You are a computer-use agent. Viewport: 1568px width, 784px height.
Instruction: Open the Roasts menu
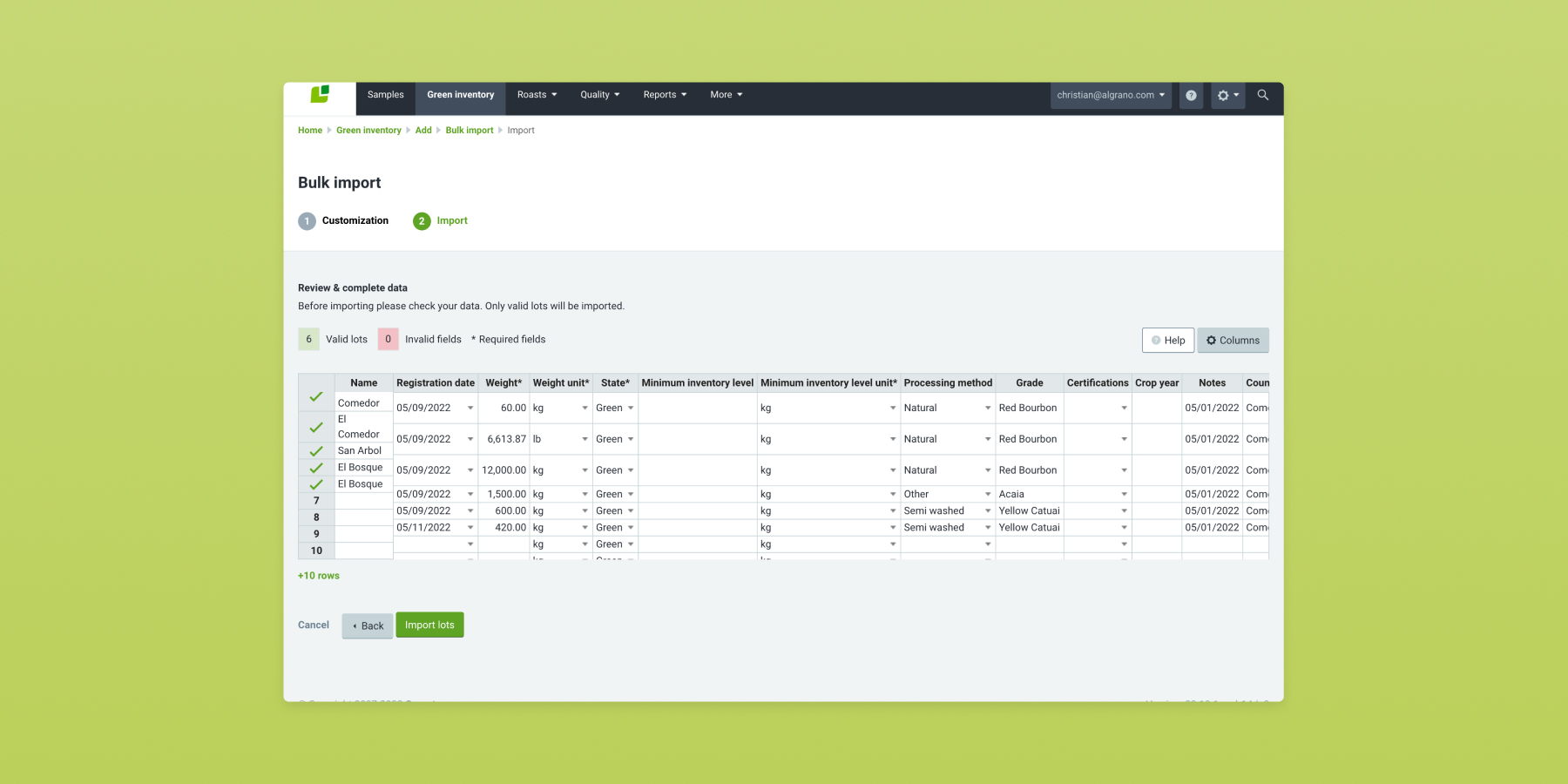pos(537,95)
